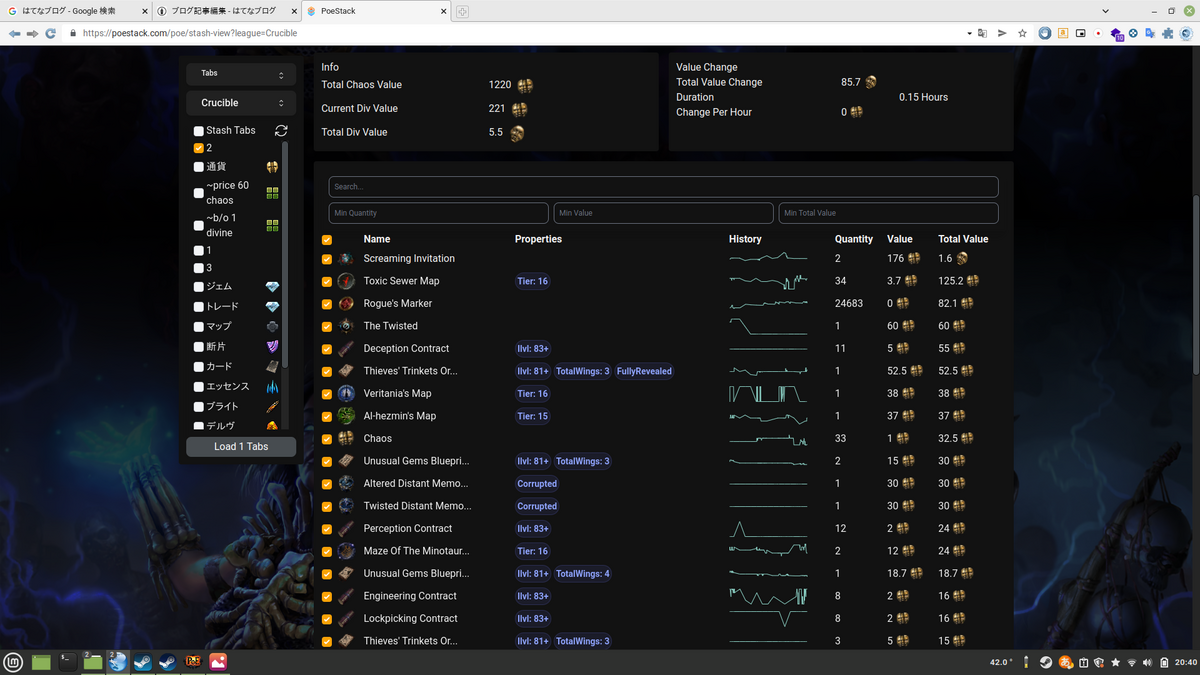Sort by the Value column header

coord(900,239)
